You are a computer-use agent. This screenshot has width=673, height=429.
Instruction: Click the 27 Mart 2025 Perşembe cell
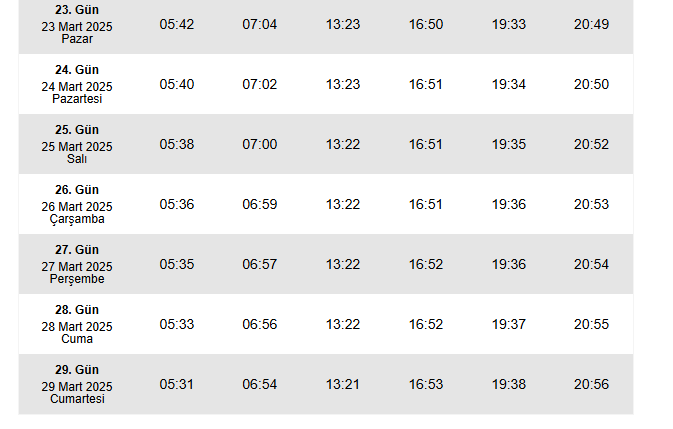[77, 264]
